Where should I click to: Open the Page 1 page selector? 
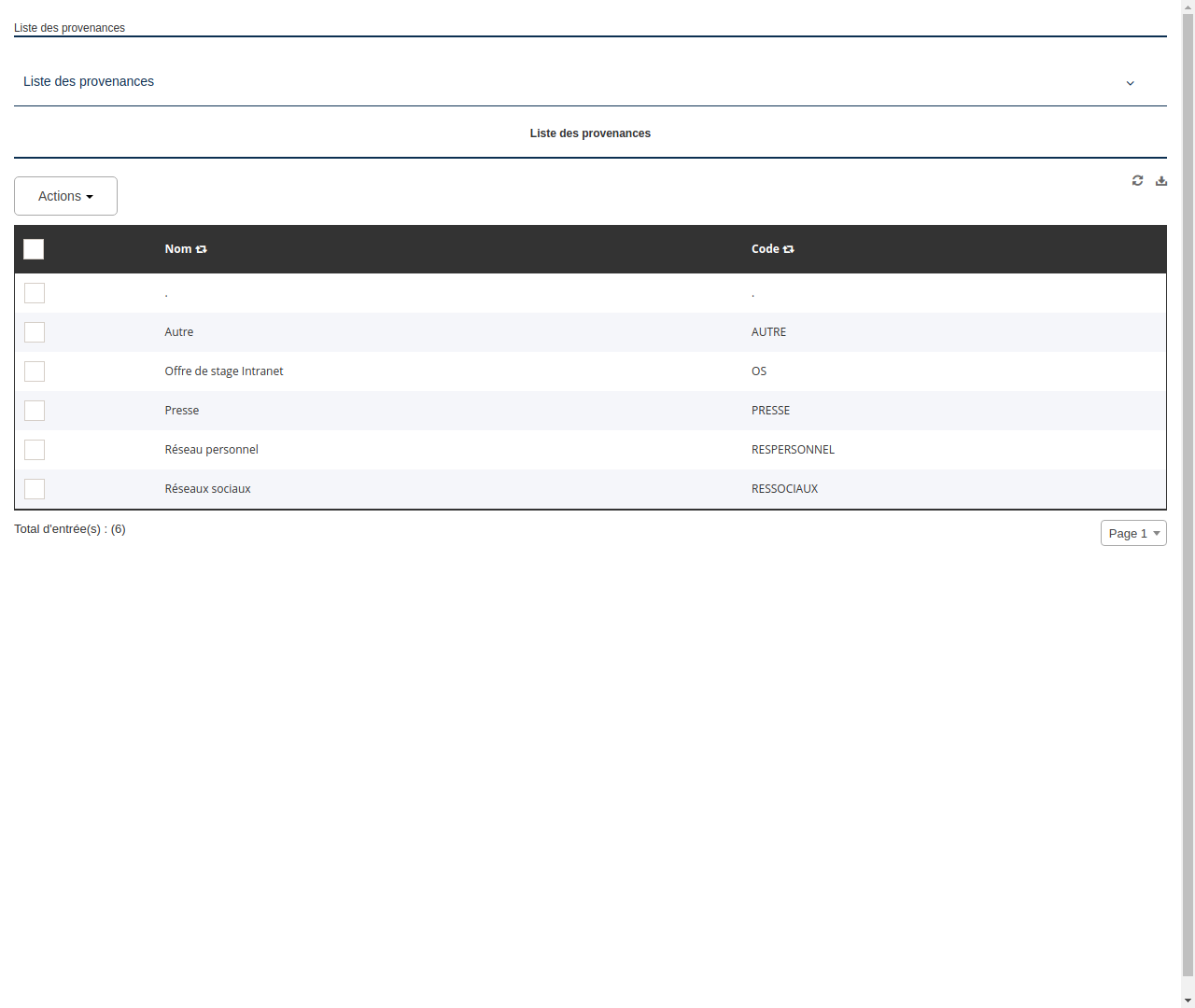pyautogui.click(x=1133, y=533)
